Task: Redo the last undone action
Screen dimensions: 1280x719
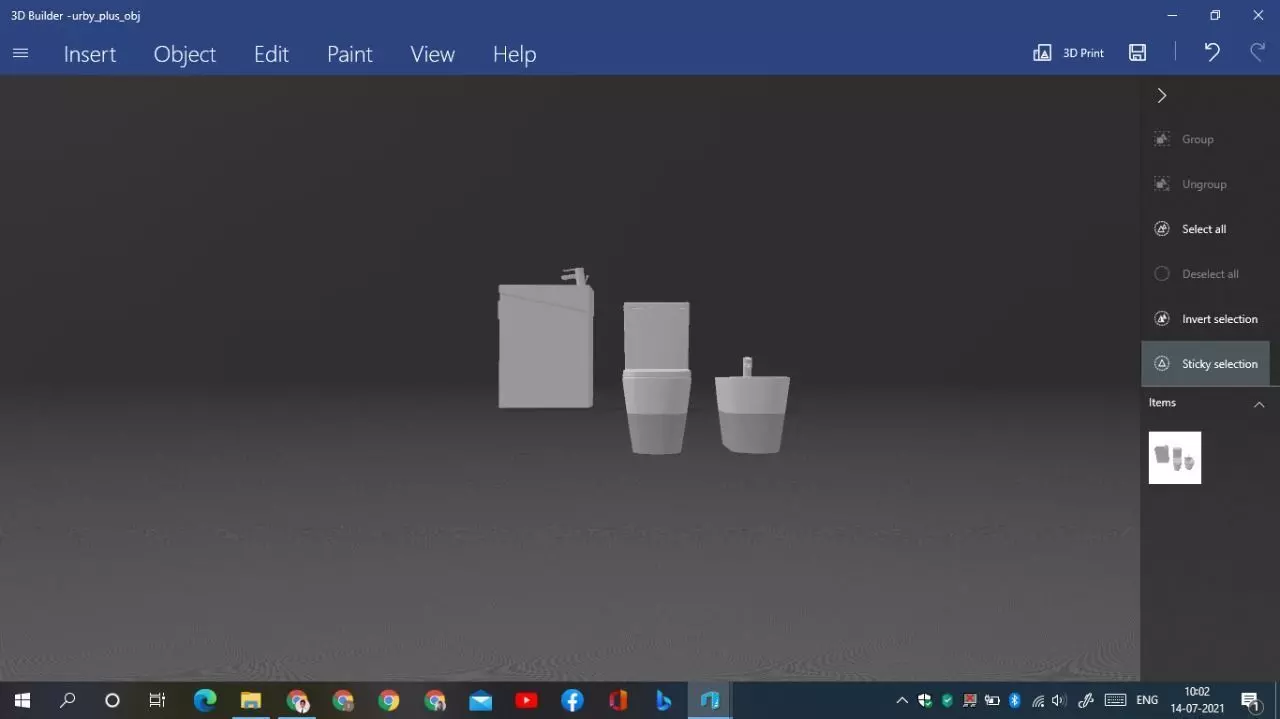Action: (1258, 52)
